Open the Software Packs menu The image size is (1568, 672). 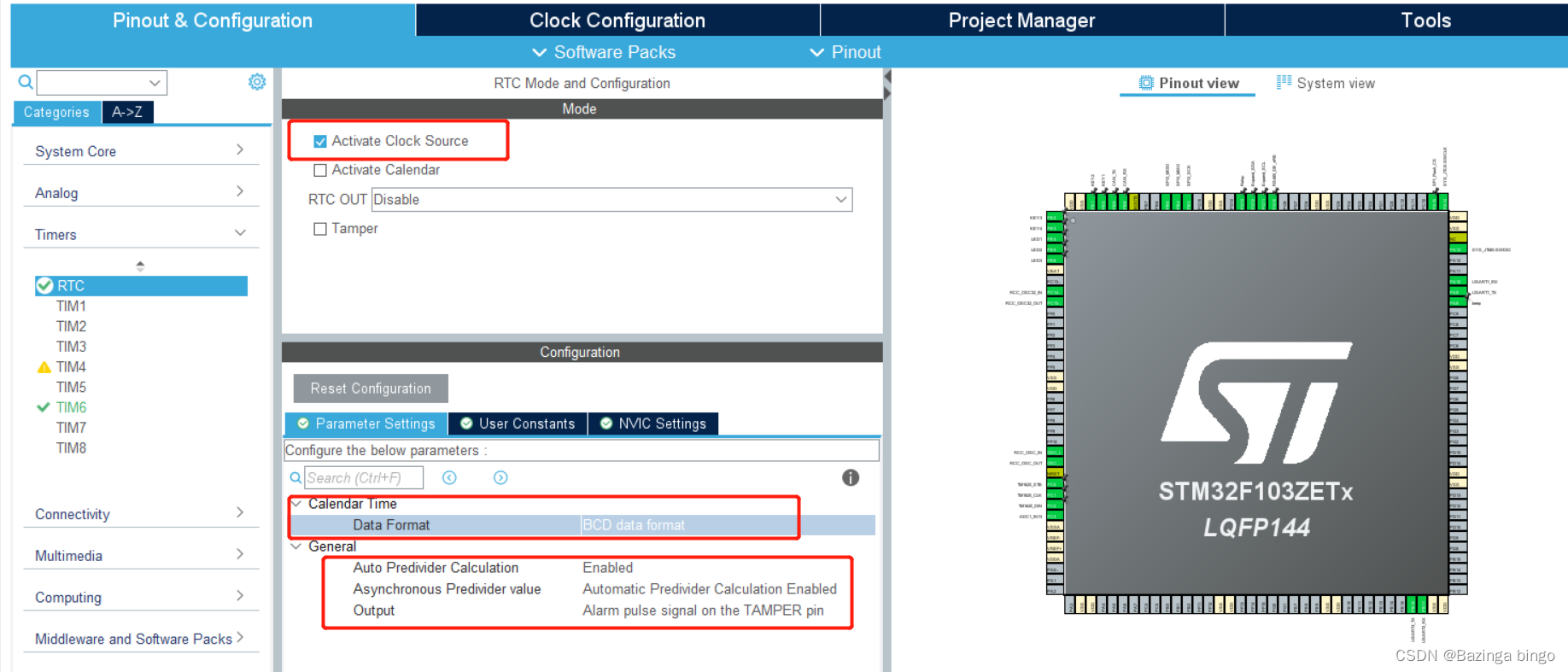[604, 52]
